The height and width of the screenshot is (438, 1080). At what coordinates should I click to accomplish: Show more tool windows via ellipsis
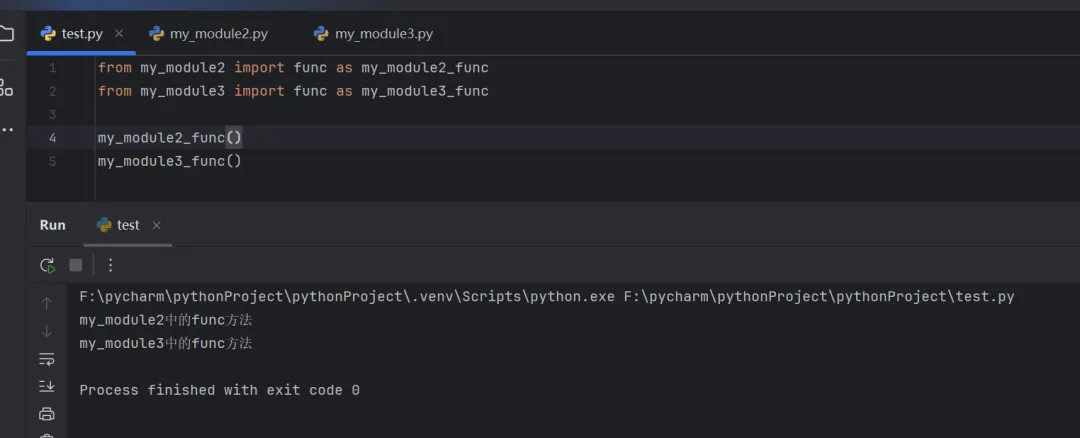coord(6,130)
